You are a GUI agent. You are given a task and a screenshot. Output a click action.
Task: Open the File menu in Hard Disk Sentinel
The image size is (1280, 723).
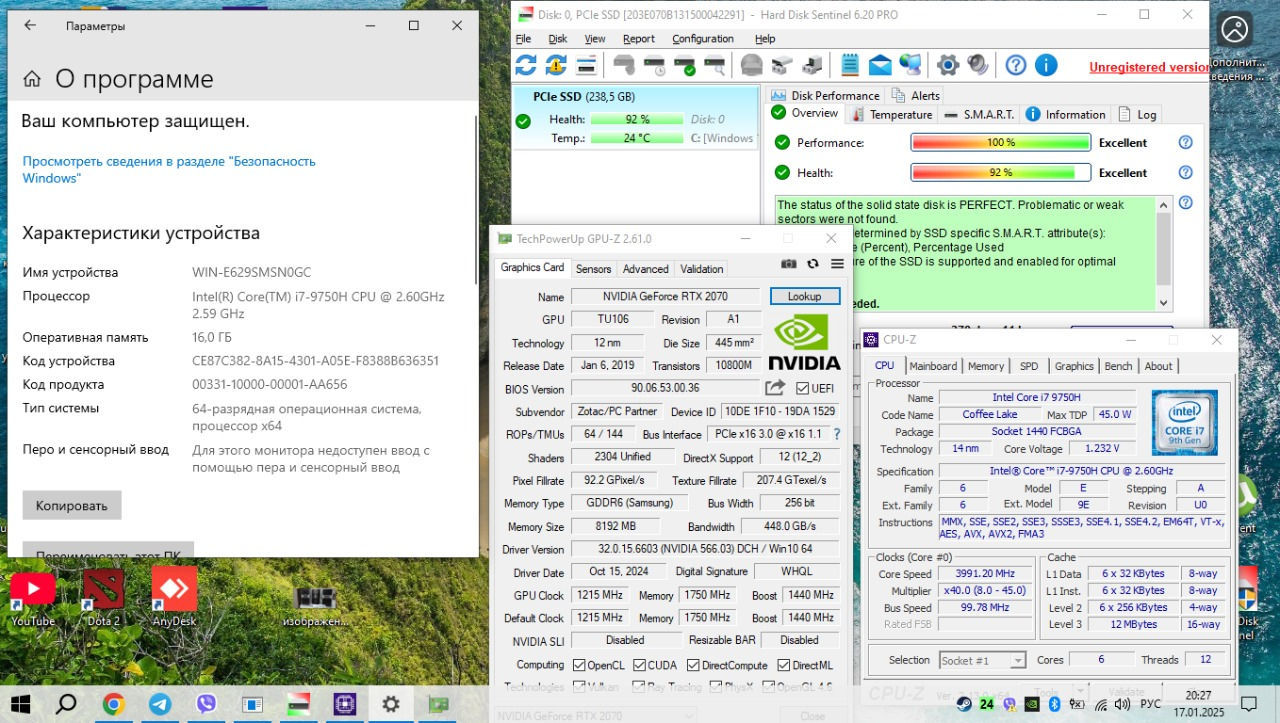pos(523,39)
